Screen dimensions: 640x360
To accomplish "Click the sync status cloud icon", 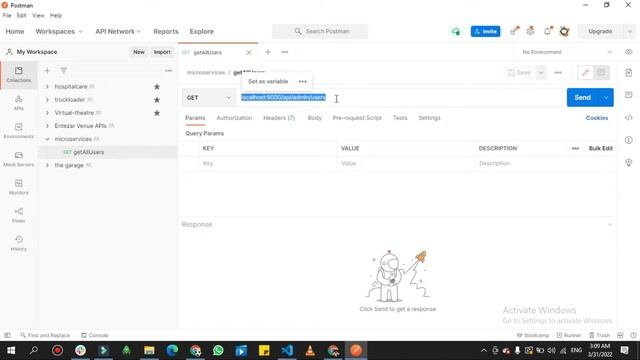I will click(x=456, y=31).
